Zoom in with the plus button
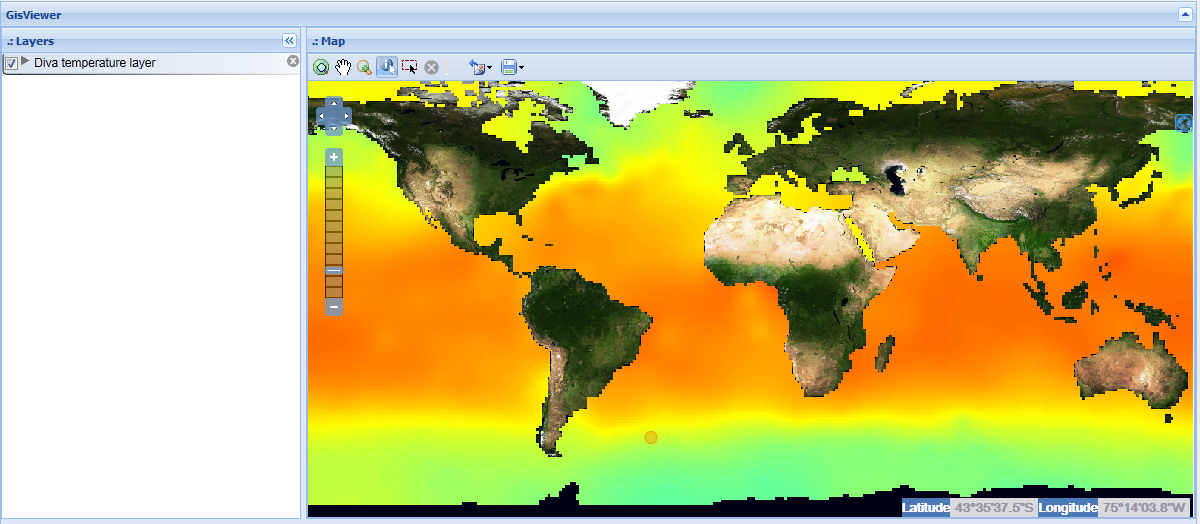 334,156
